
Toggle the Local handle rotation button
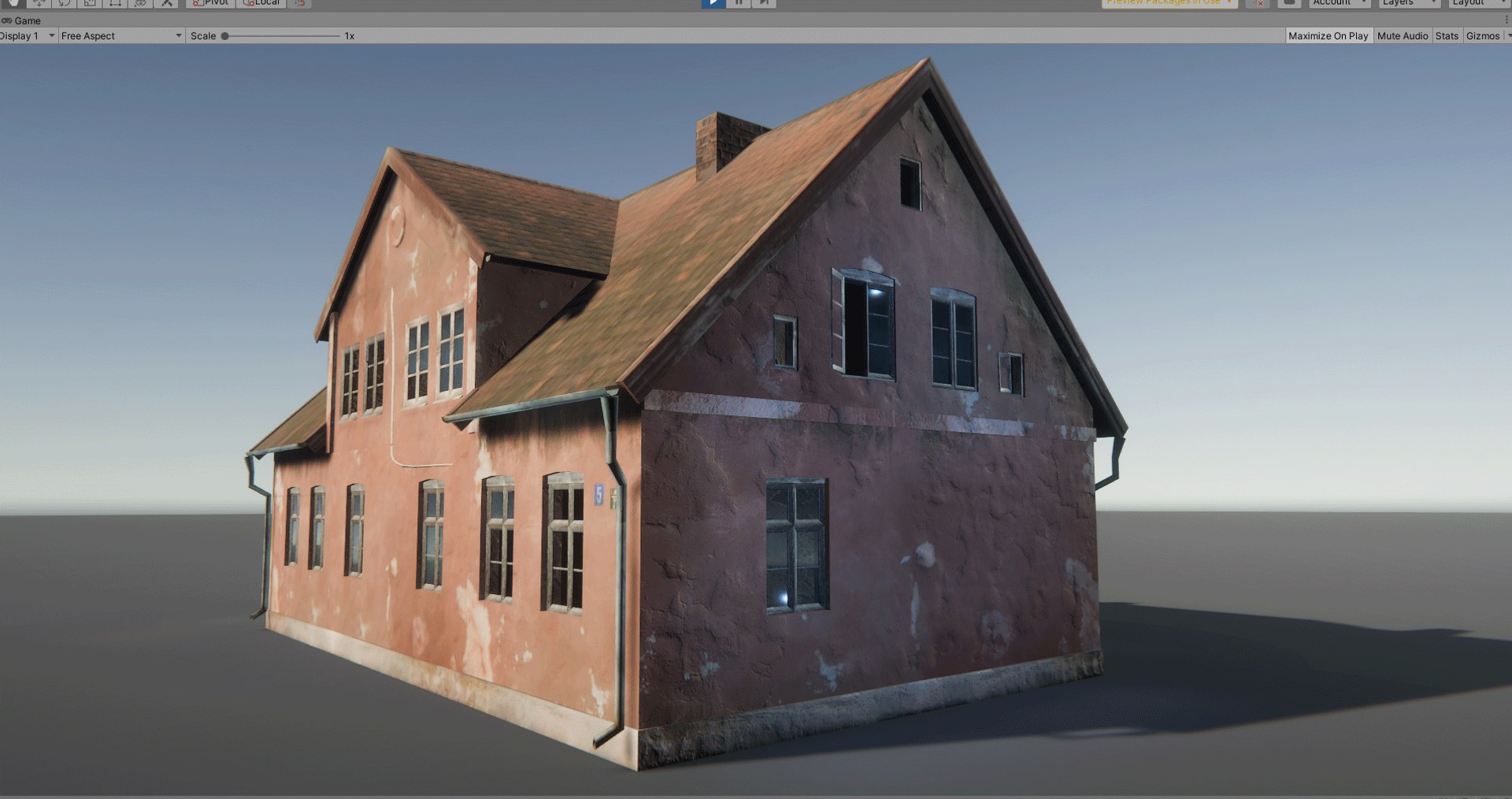[x=261, y=3]
